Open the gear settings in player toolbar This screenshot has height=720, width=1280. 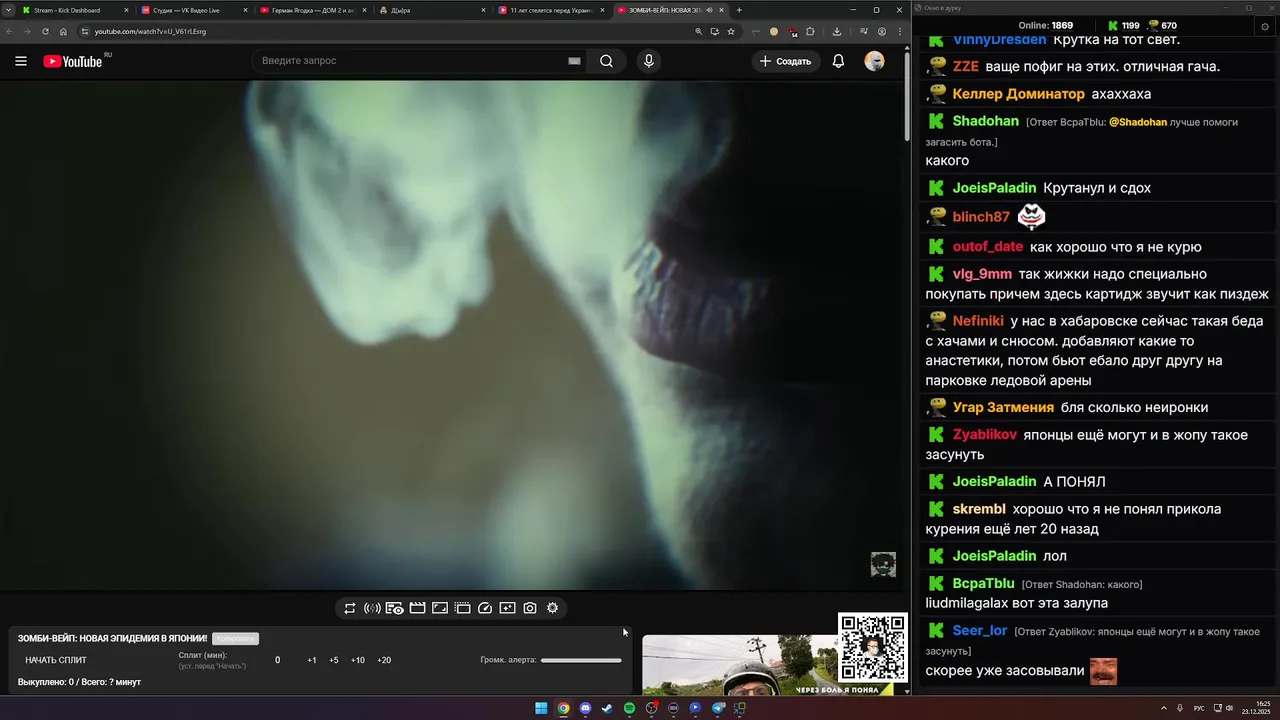(552, 608)
